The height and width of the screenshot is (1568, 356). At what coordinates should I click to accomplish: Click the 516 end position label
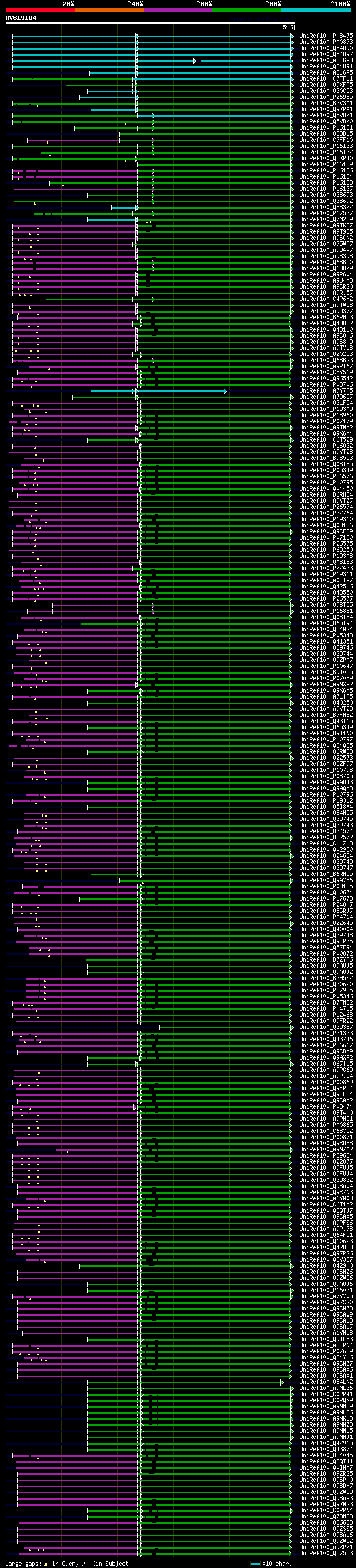coord(288,27)
